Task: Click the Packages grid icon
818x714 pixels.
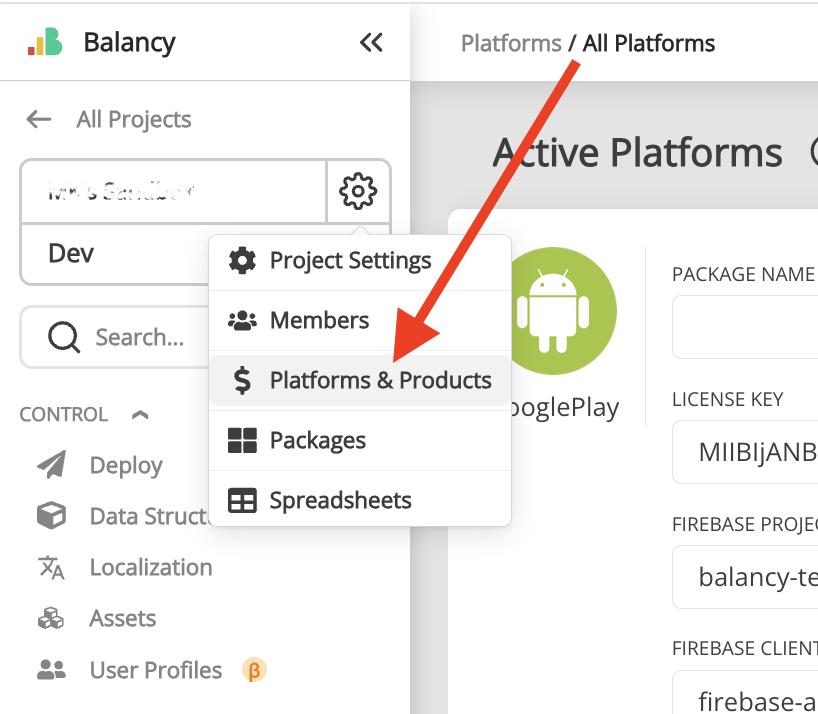Action: click(242, 440)
